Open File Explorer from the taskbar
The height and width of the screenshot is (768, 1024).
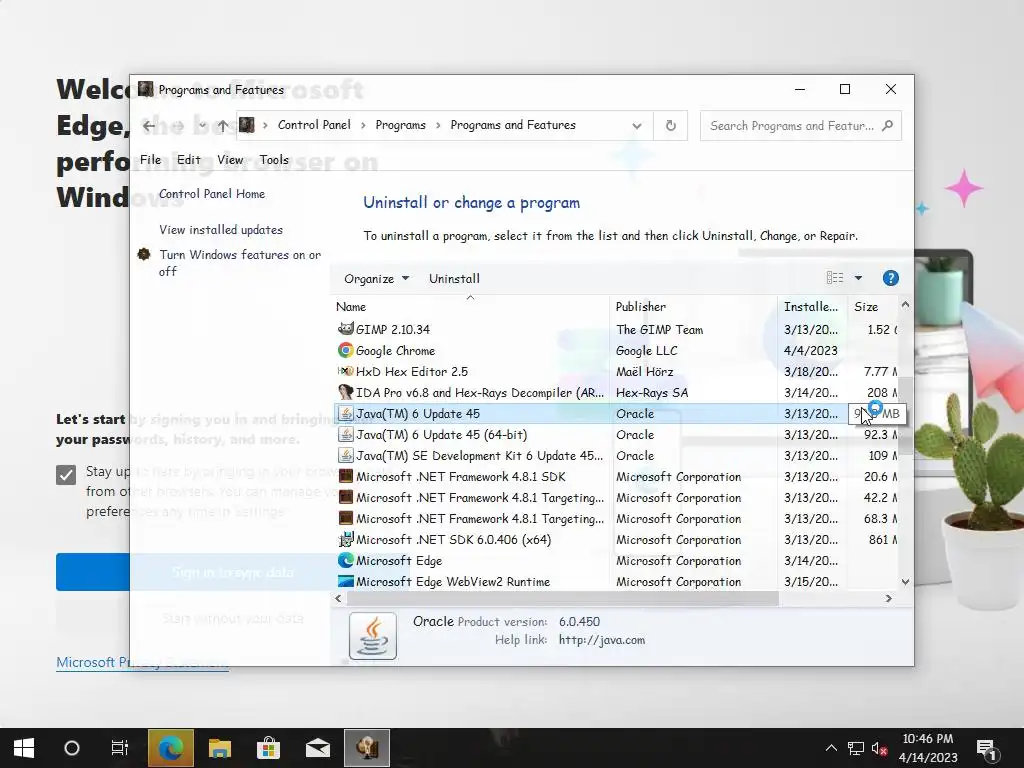[219, 748]
